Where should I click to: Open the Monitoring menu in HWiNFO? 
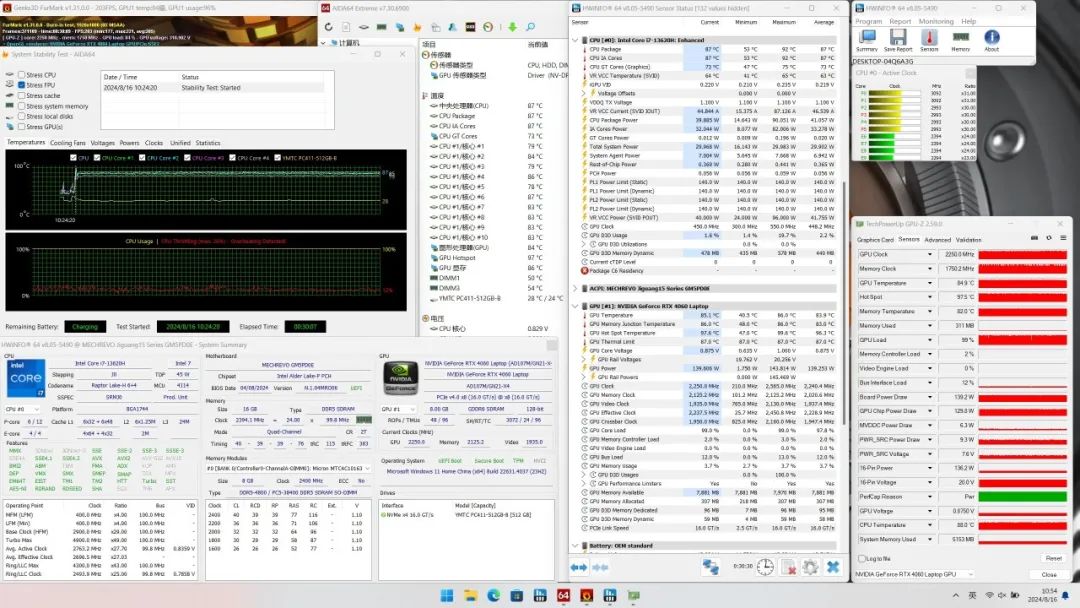click(936, 21)
